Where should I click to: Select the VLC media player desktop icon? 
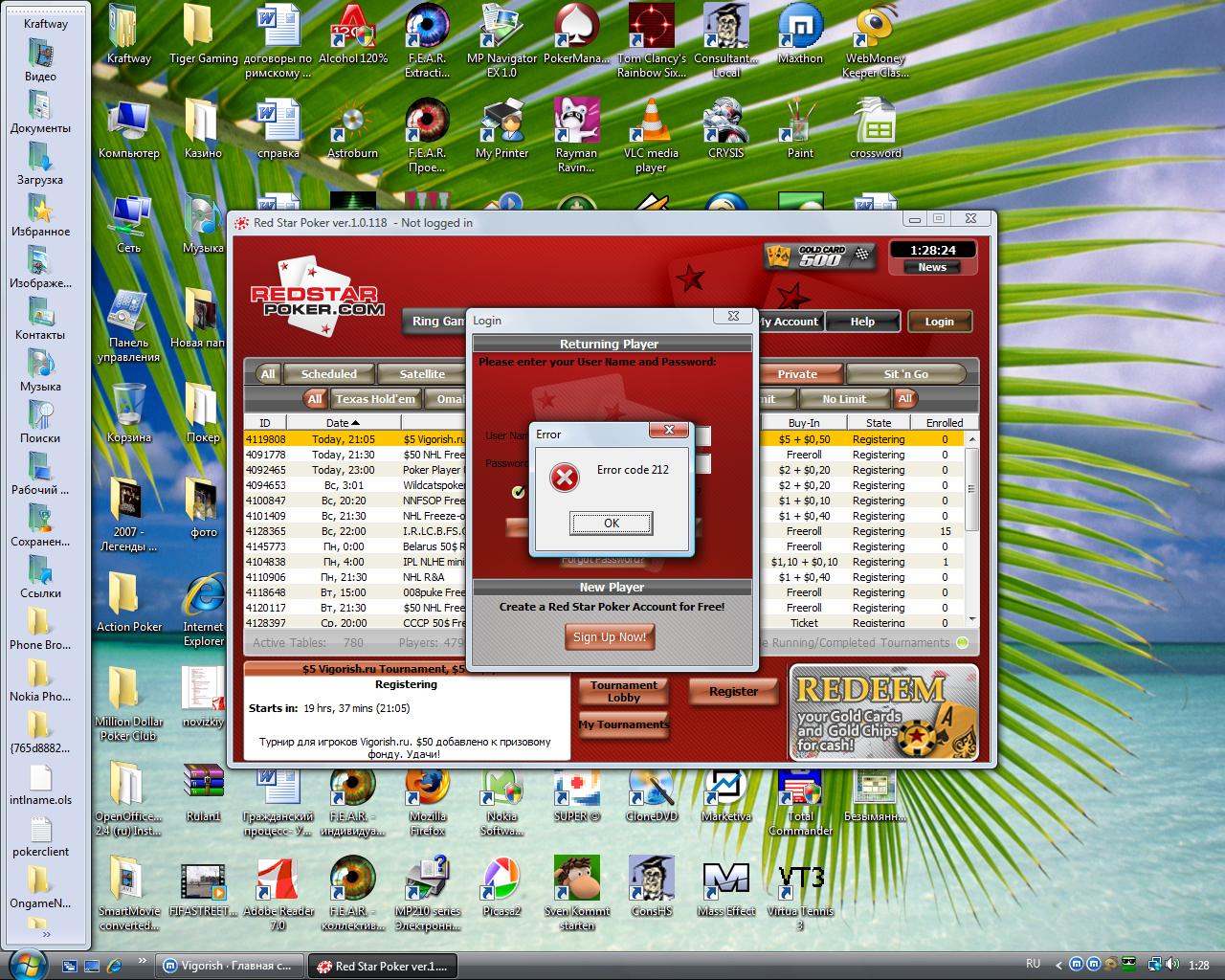point(651,136)
